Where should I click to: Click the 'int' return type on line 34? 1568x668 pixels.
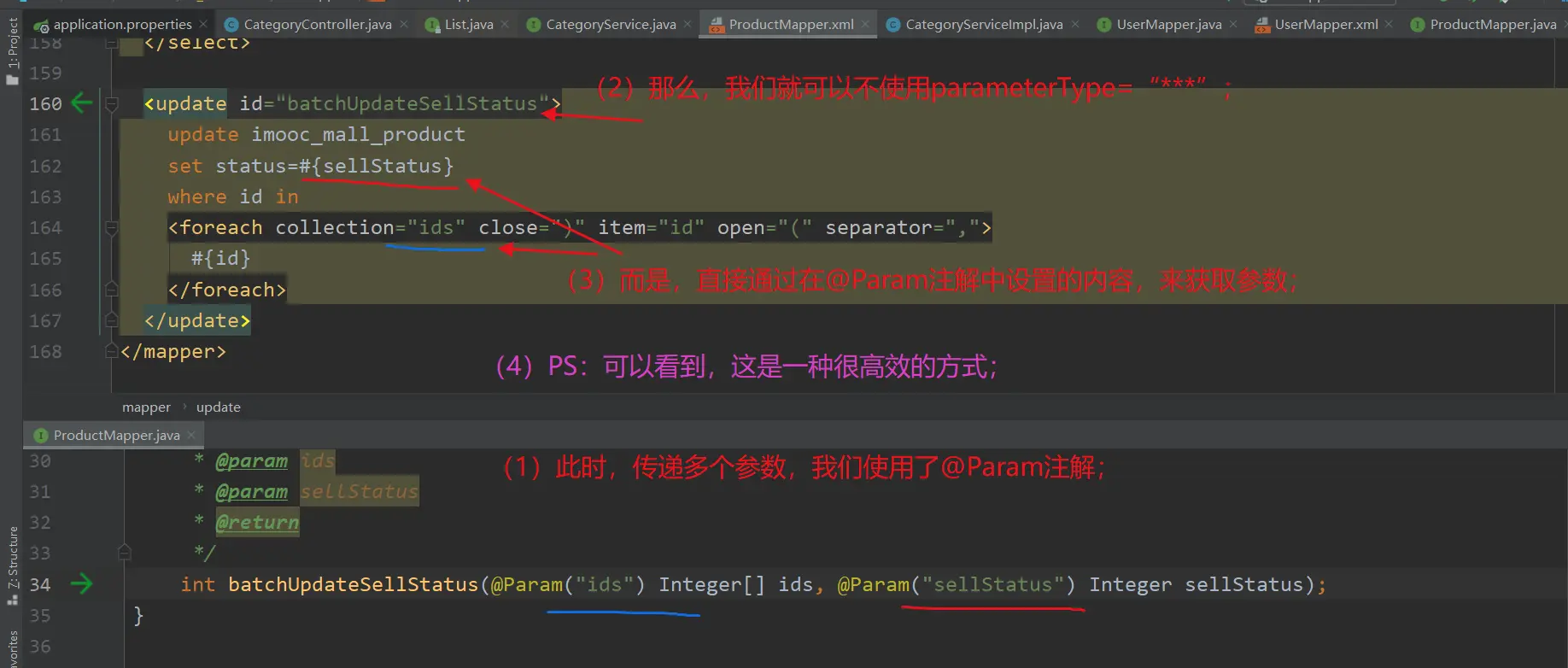(198, 584)
